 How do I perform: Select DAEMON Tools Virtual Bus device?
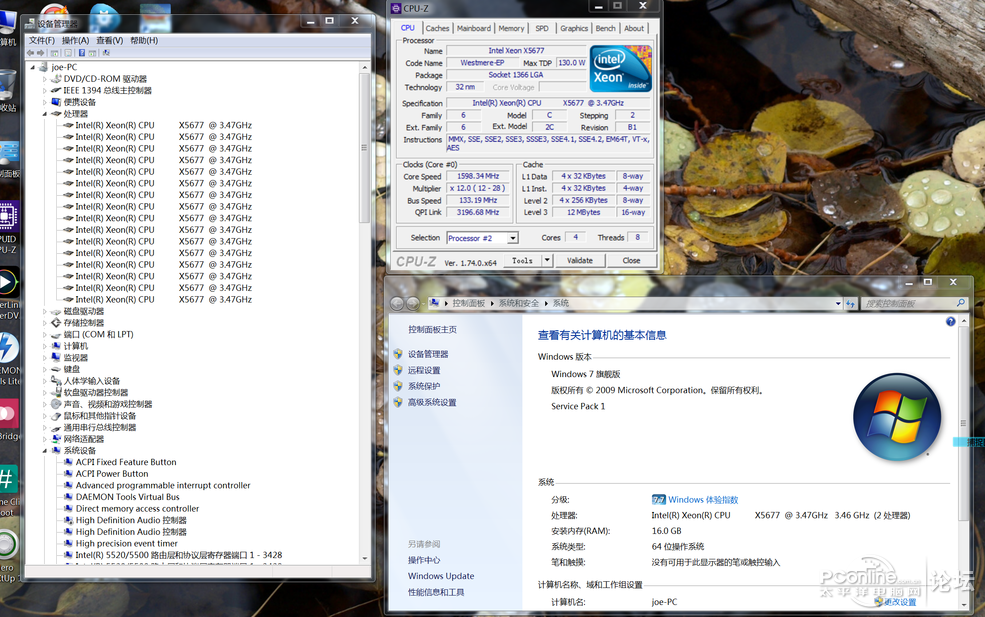pos(128,496)
